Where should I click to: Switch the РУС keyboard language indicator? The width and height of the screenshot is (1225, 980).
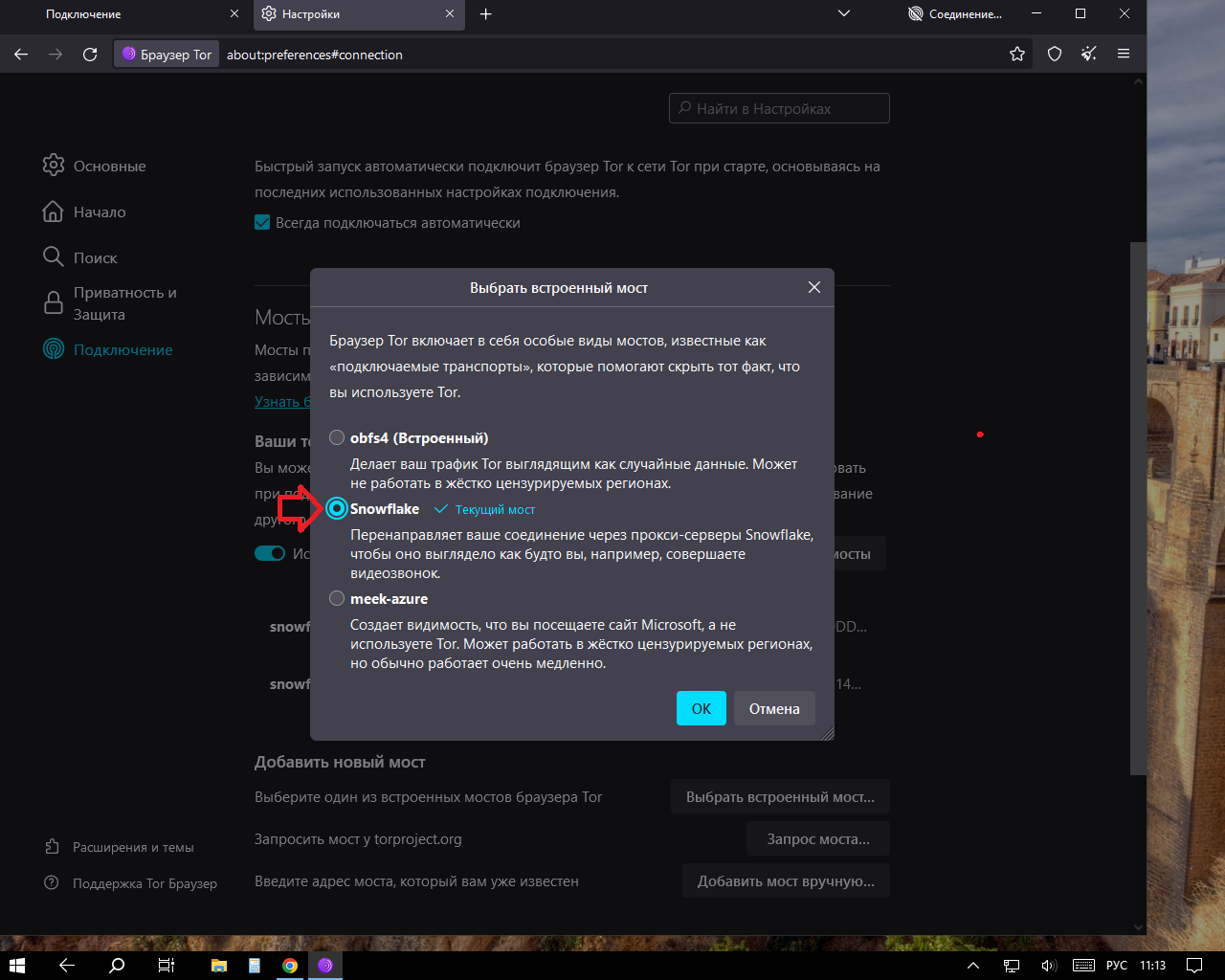click(x=1117, y=966)
